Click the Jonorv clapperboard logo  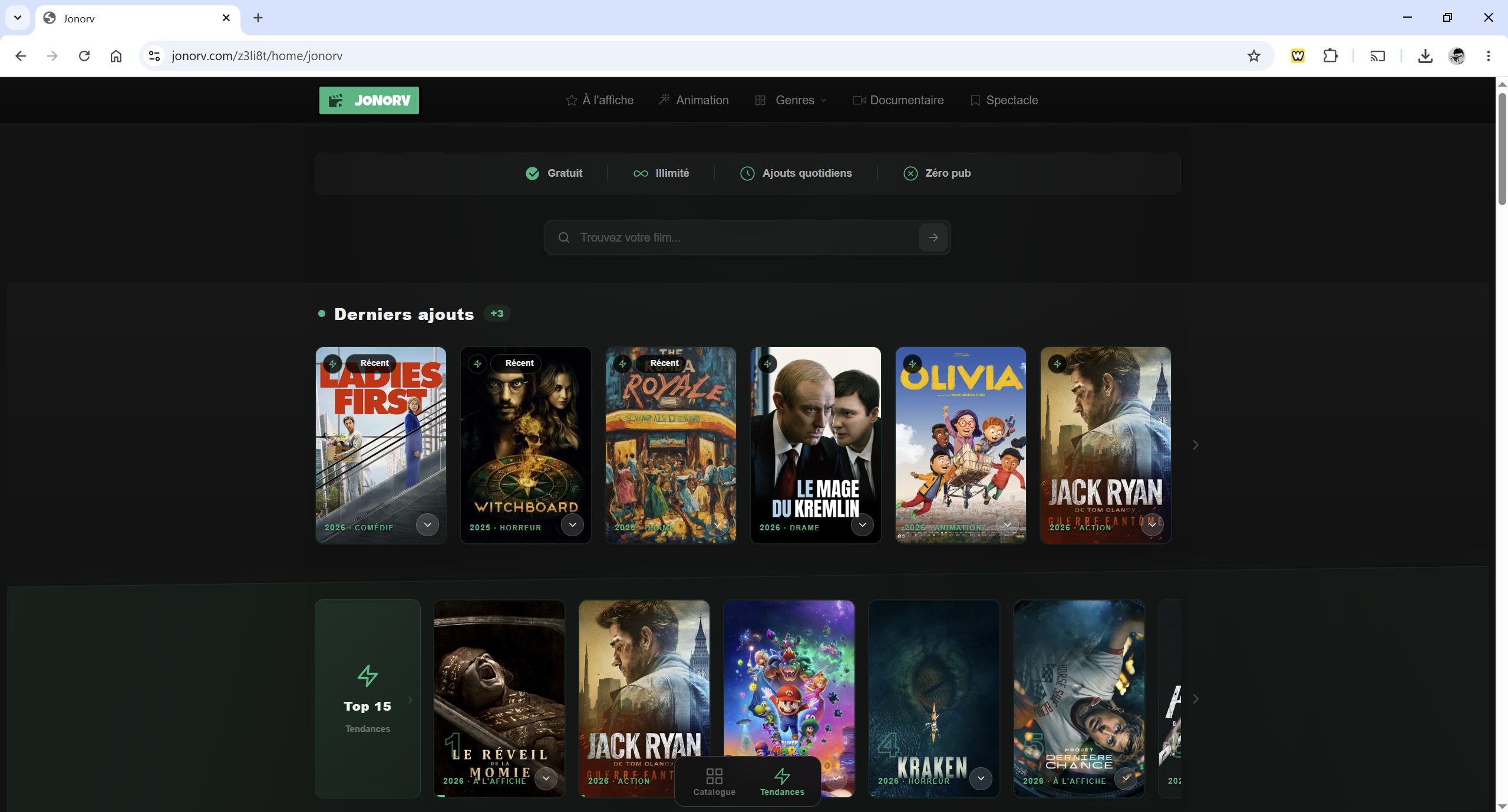tap(369, 100)
